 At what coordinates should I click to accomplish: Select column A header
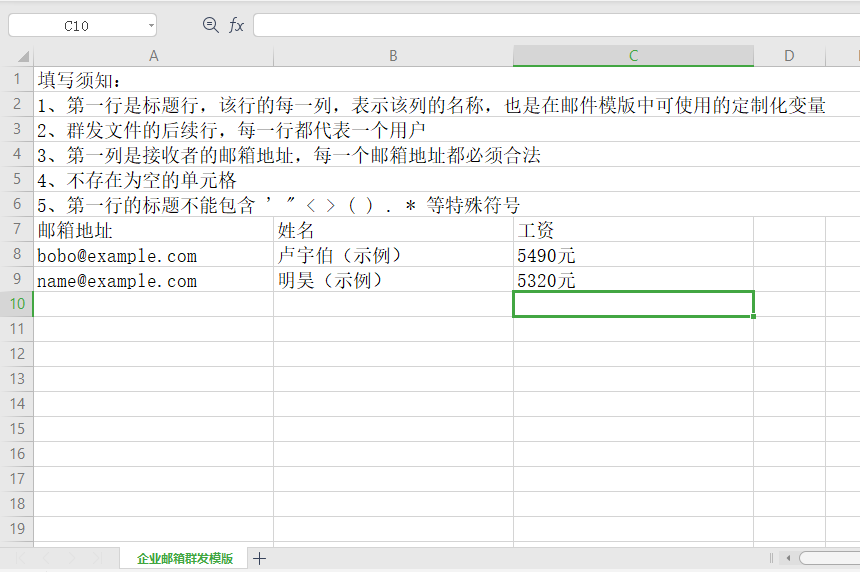(x=154, y=56)
